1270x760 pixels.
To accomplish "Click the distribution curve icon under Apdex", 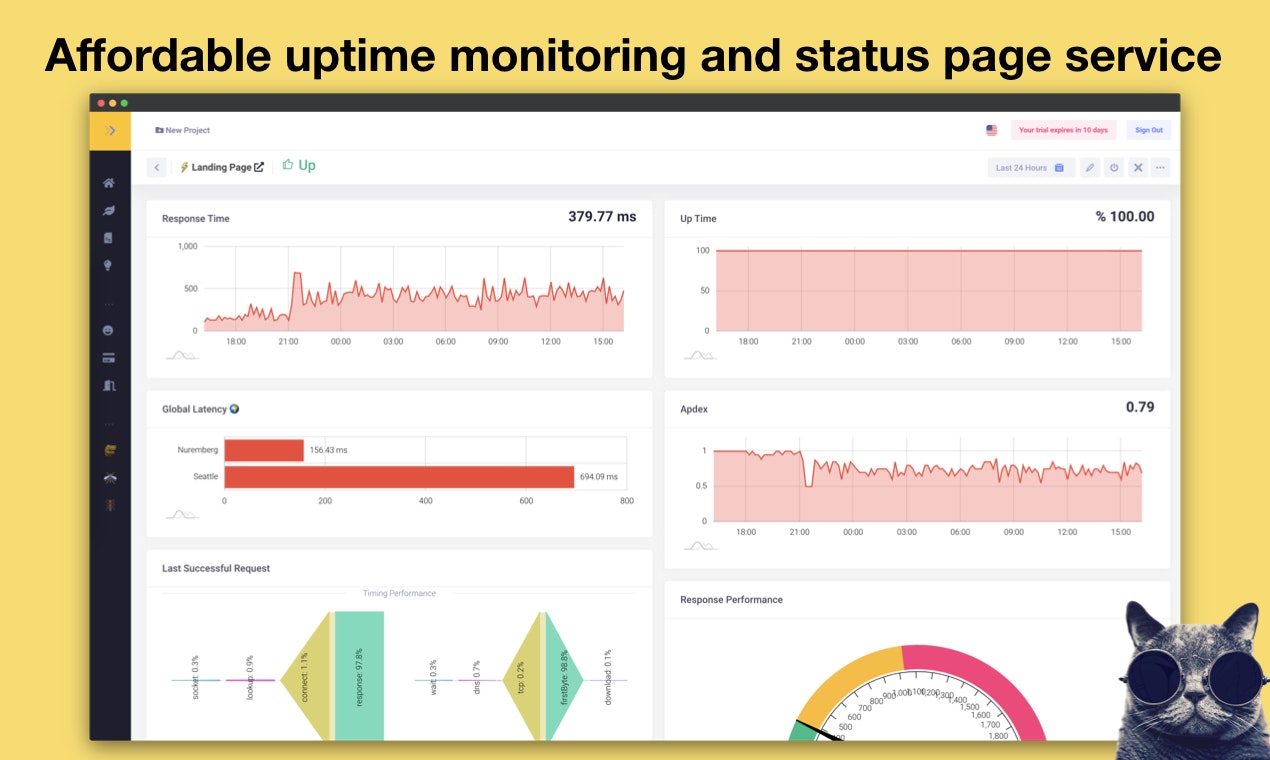I will (x=700, y=546).
